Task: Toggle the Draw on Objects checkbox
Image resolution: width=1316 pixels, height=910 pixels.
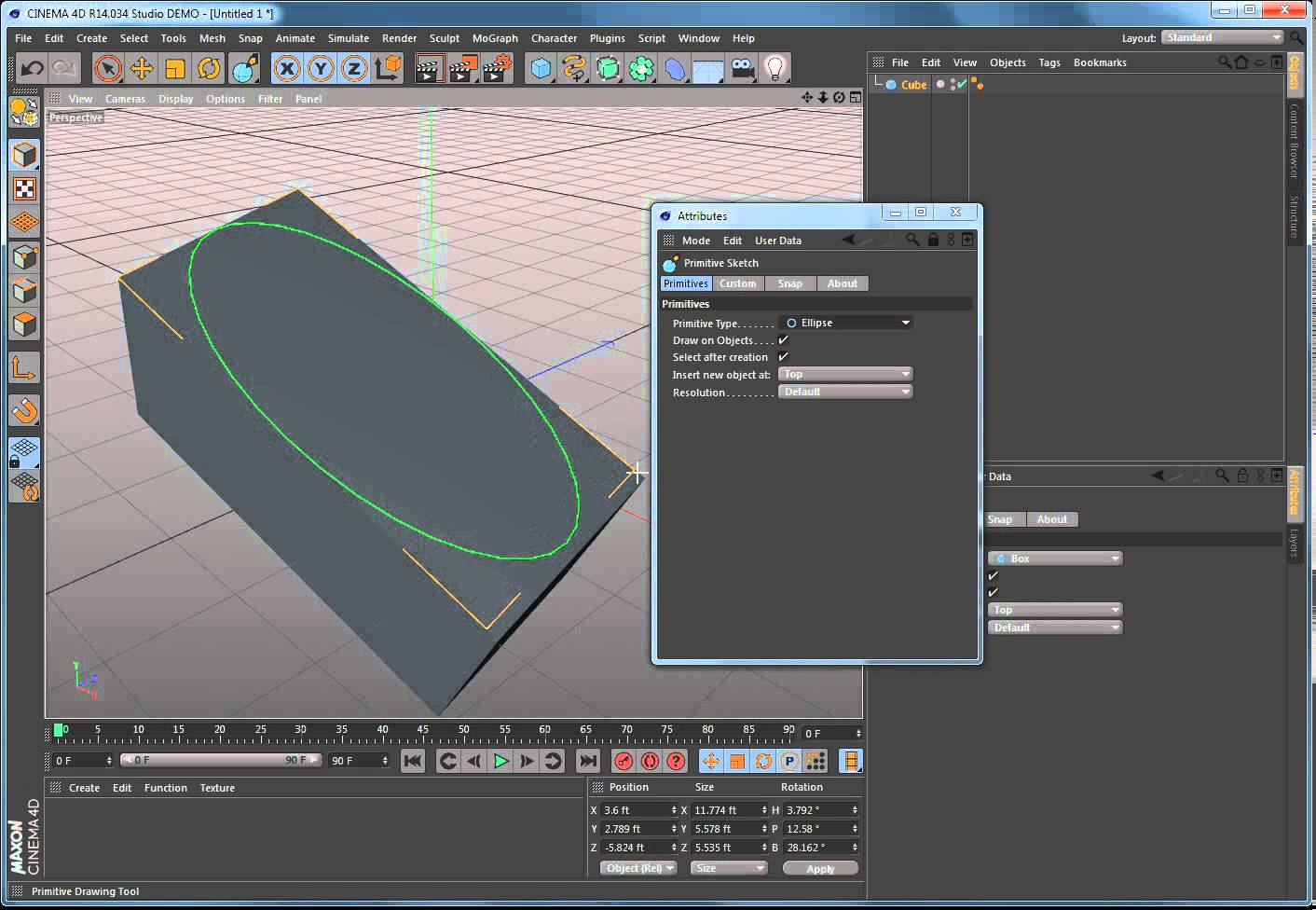Action: [x=784, y=340]
